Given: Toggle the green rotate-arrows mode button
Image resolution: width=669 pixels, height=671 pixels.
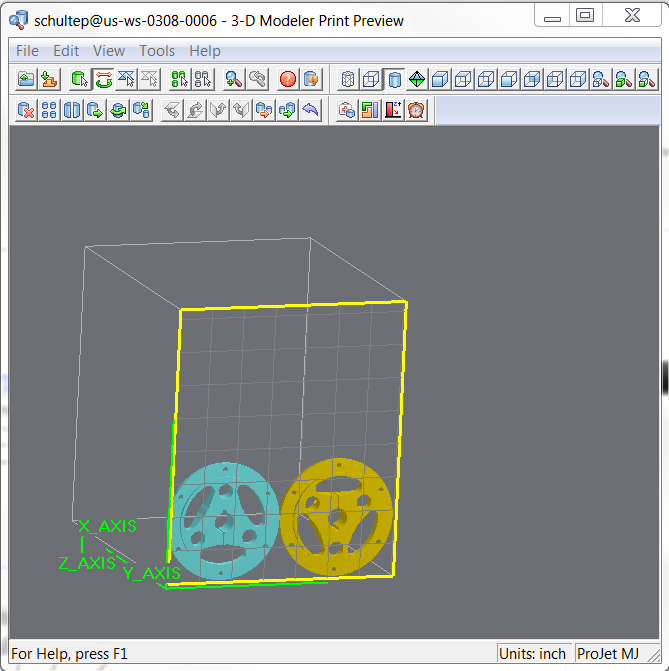Looking at the screenshot, I should click(x=103, y=79).
